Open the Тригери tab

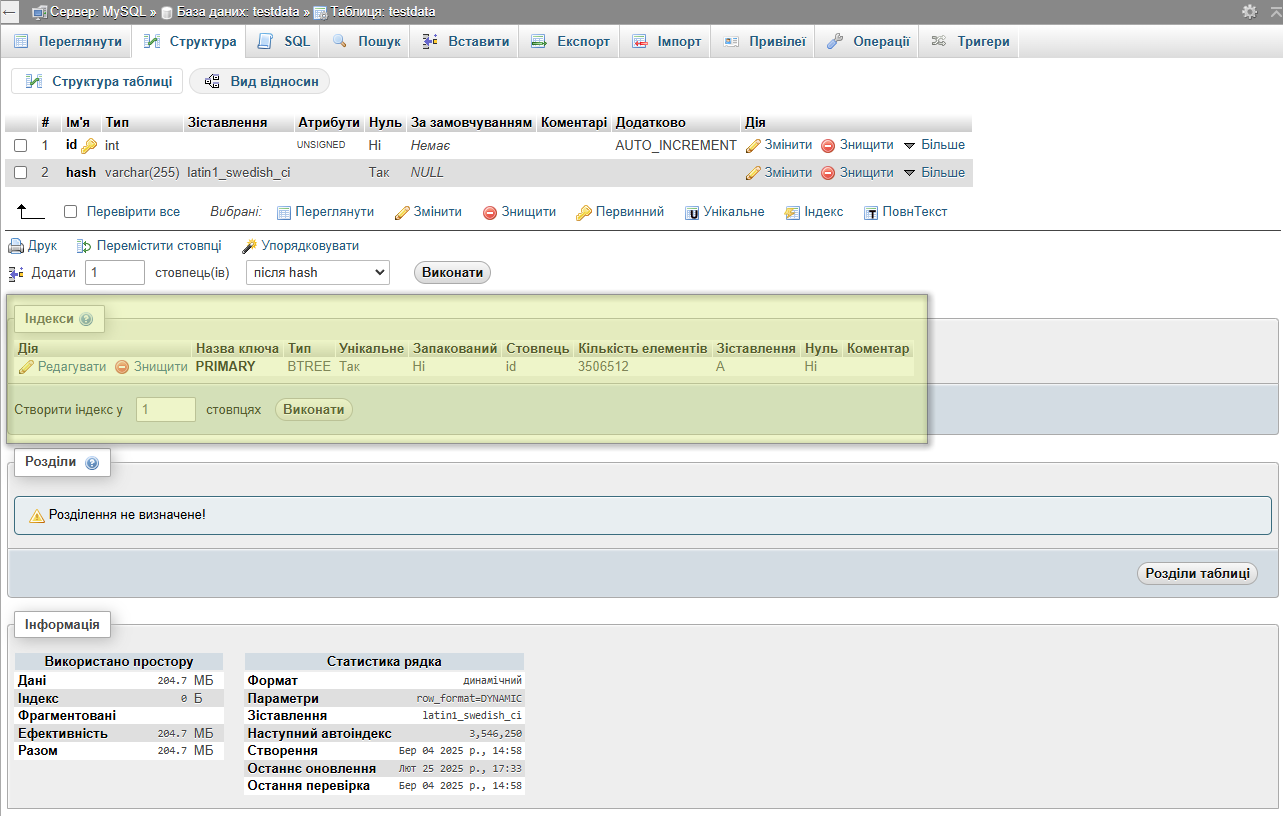pyautogui.click(x=970, y=42)
